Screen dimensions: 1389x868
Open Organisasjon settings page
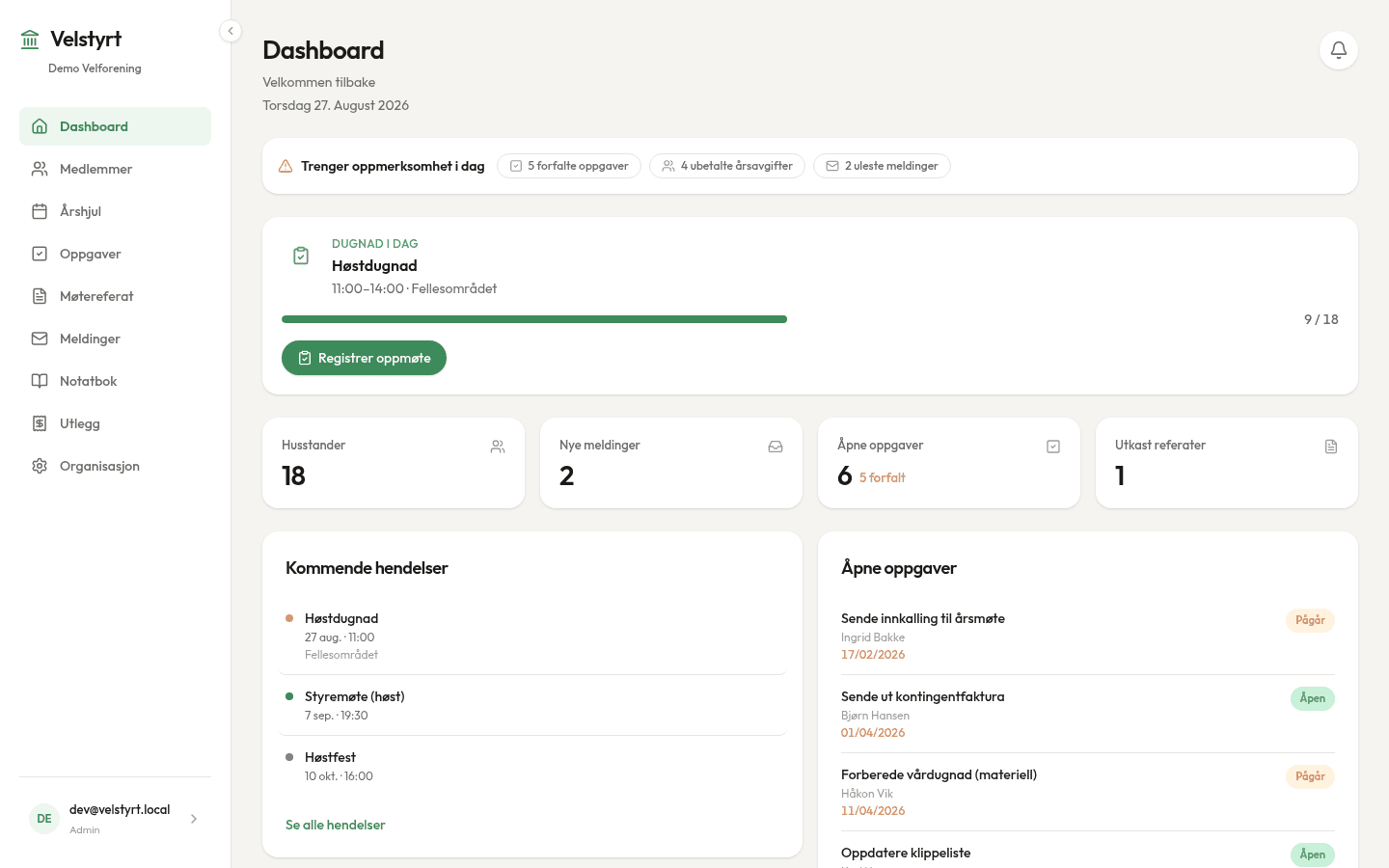coord(115,466)
